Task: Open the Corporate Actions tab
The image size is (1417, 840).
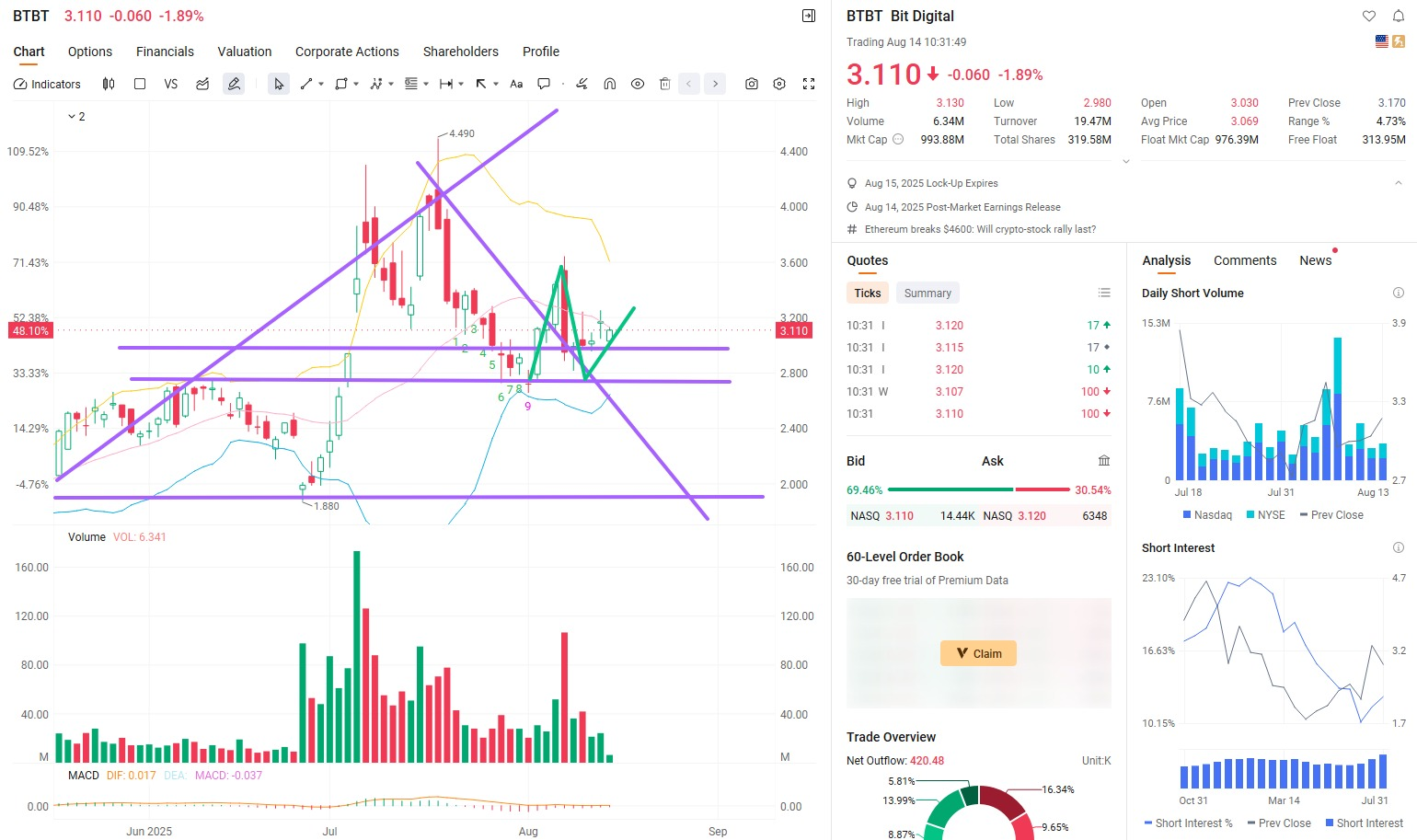Action: 347,52
